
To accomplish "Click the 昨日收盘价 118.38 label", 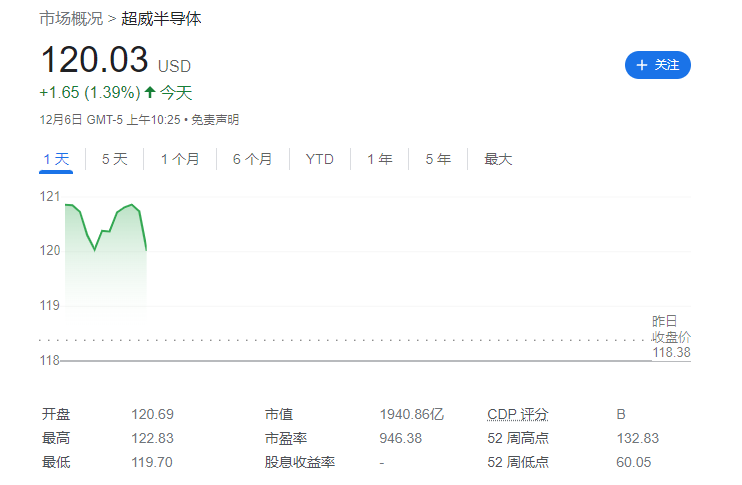I will pyautogui.click(x=671, y=337).
